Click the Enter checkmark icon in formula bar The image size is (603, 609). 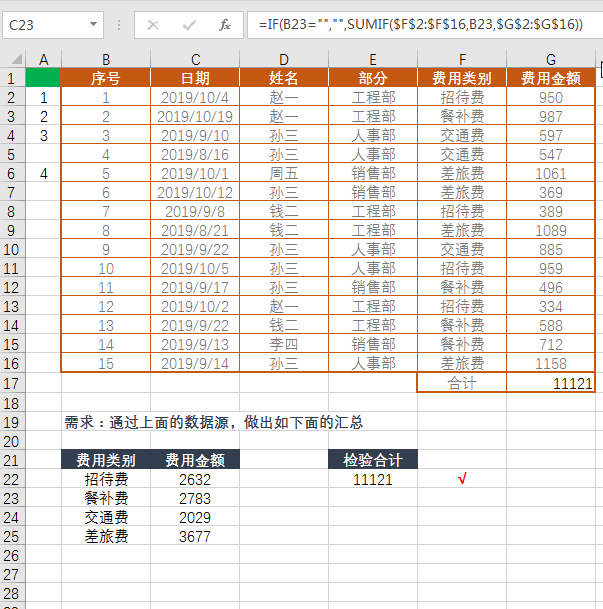pos(189,25)
